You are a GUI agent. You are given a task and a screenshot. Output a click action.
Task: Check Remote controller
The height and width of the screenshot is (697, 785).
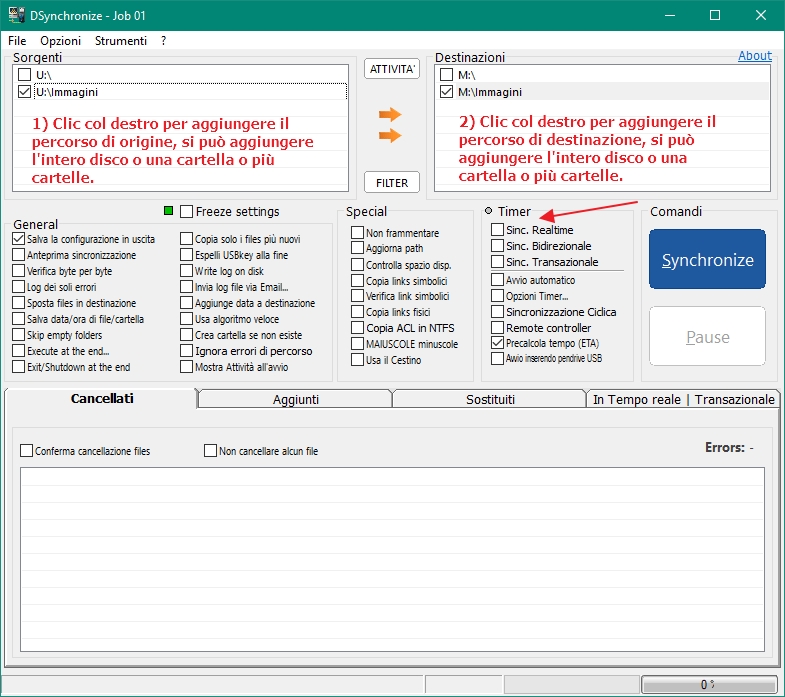click(x=498, y=328)
